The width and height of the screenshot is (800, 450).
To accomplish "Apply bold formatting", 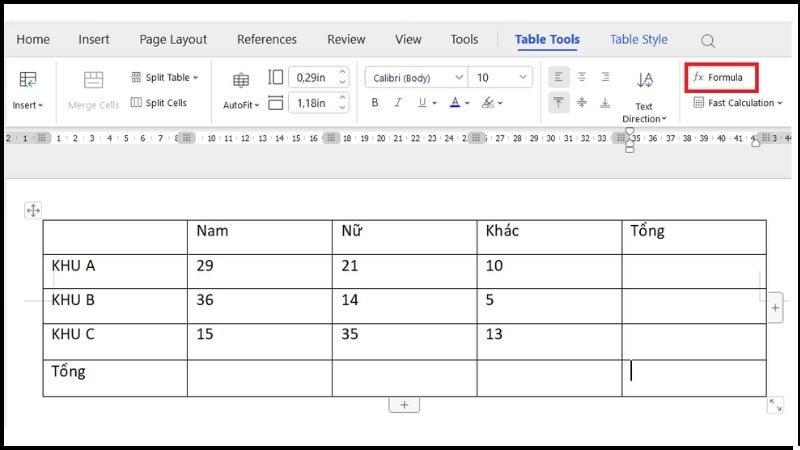I will (375, 103).
